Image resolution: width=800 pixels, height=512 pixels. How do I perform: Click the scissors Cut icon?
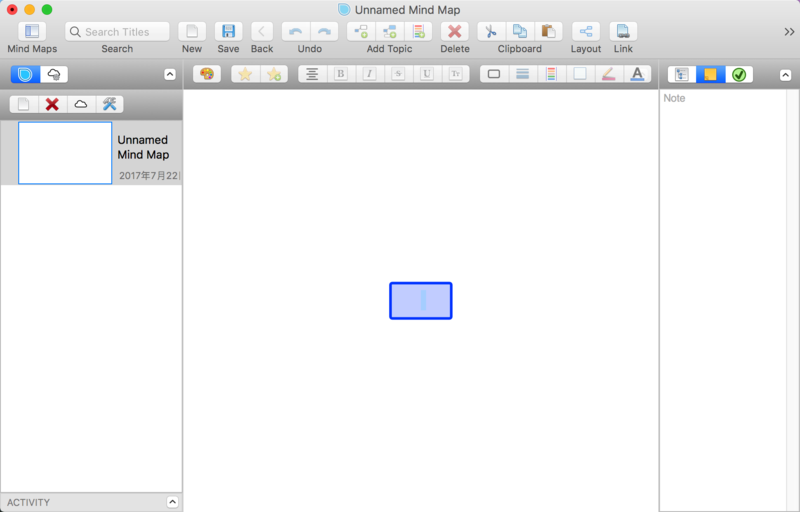click(490, 32)
